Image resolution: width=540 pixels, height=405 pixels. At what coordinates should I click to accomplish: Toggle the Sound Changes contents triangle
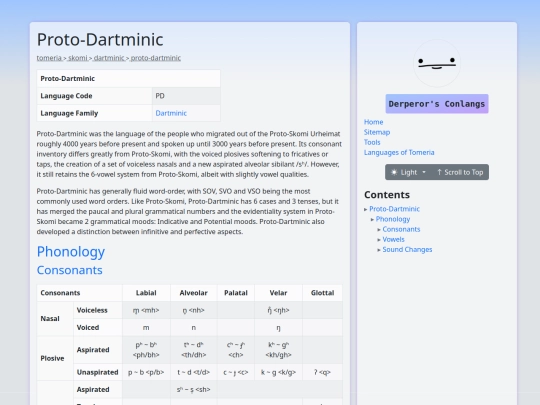click(379, 250)
